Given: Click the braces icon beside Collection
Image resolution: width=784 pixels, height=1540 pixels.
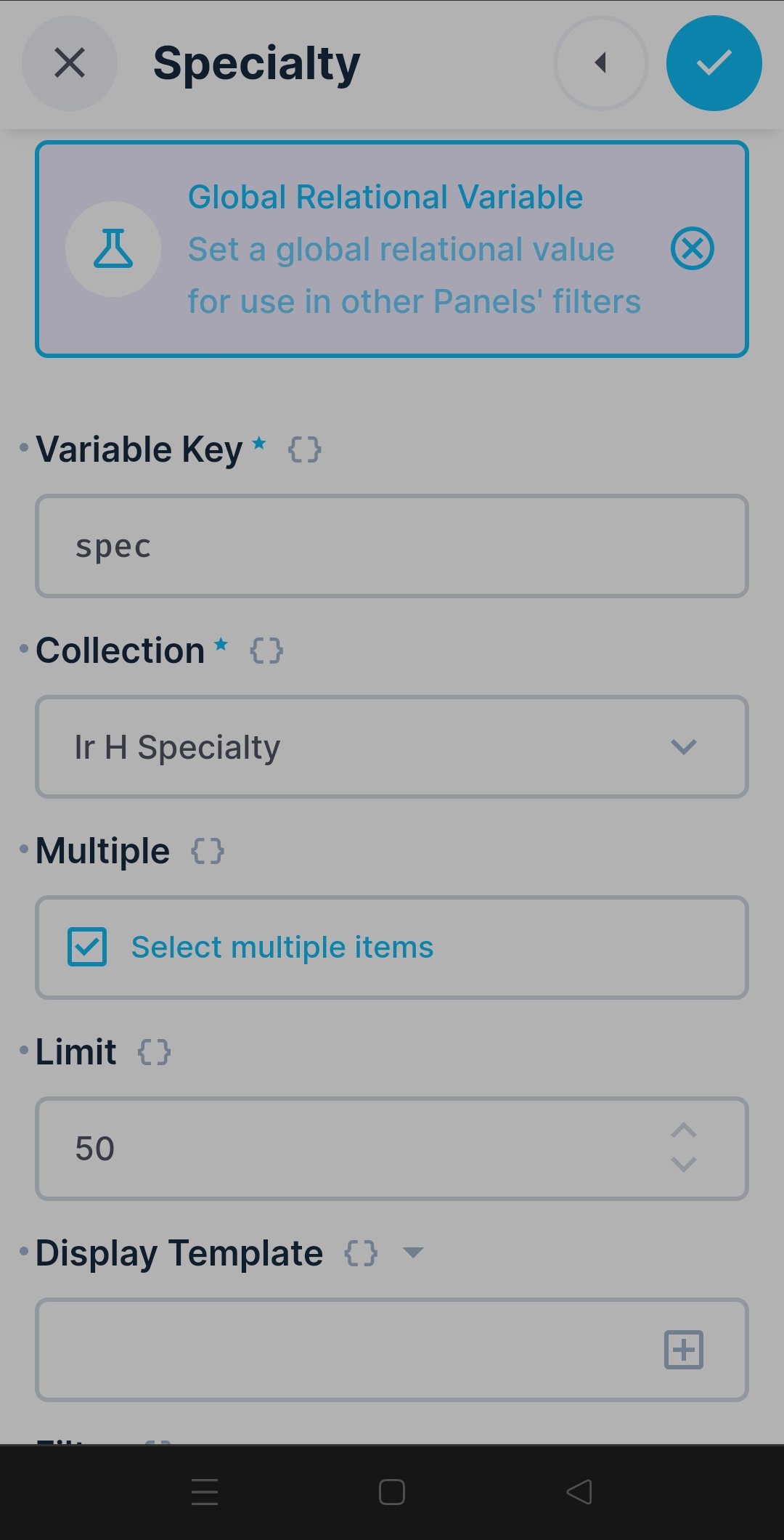Looking at the screenshot, I should tap(267, 651).
